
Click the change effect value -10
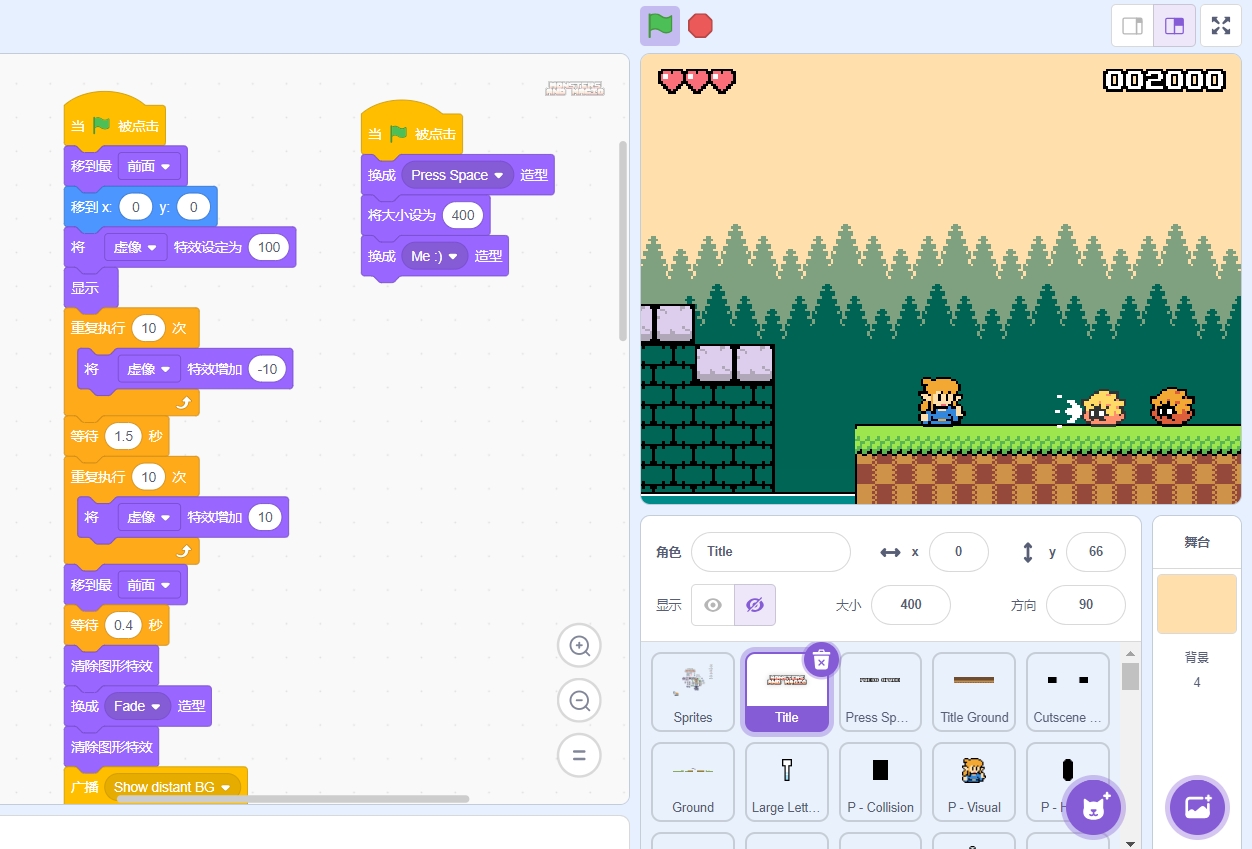(x=267, y=369)
